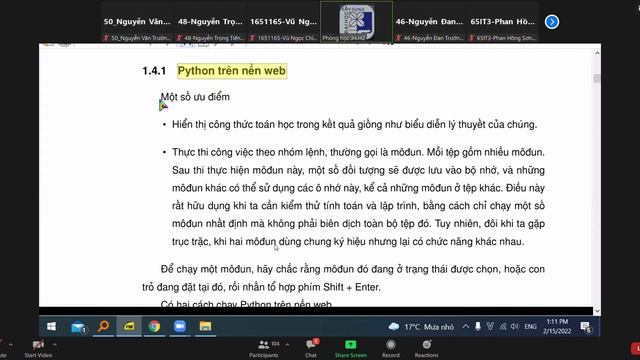Select participant tile 1651165-Vũ Ngọc
The width and height of the screenshot is (640, 360).
(283, 22)
